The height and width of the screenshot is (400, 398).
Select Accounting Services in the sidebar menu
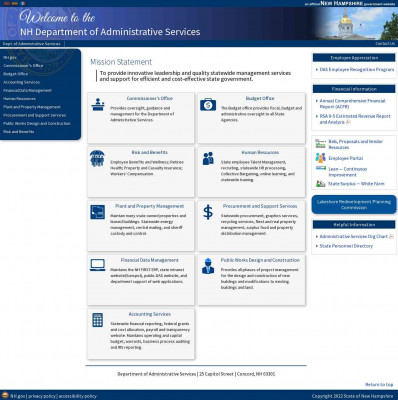[x=21, y=82]
